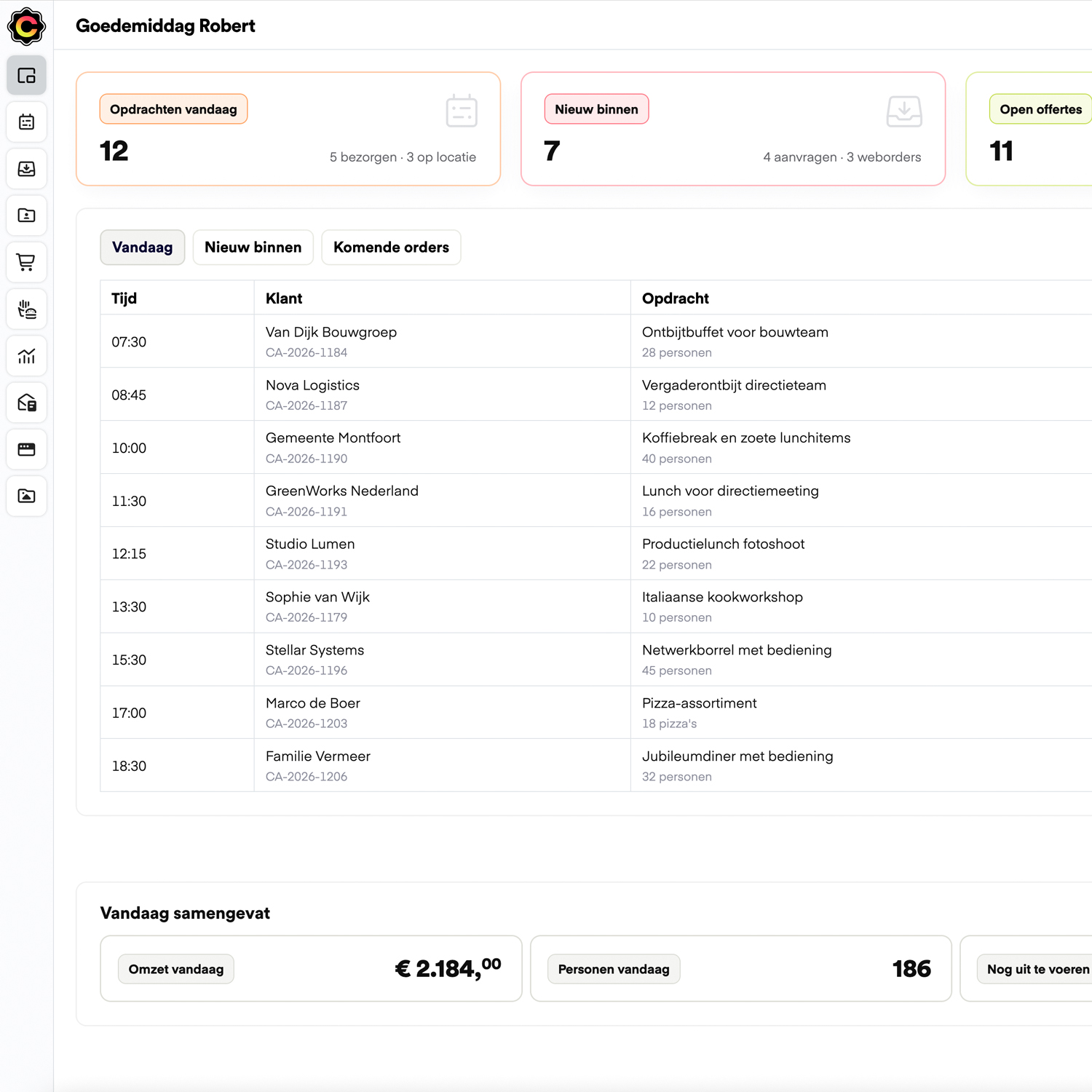Viewport: 1092px width, 1092px height.
Task: Click '4 aanvragen · 3 weborders' text
Action: (x=842, y=157)
